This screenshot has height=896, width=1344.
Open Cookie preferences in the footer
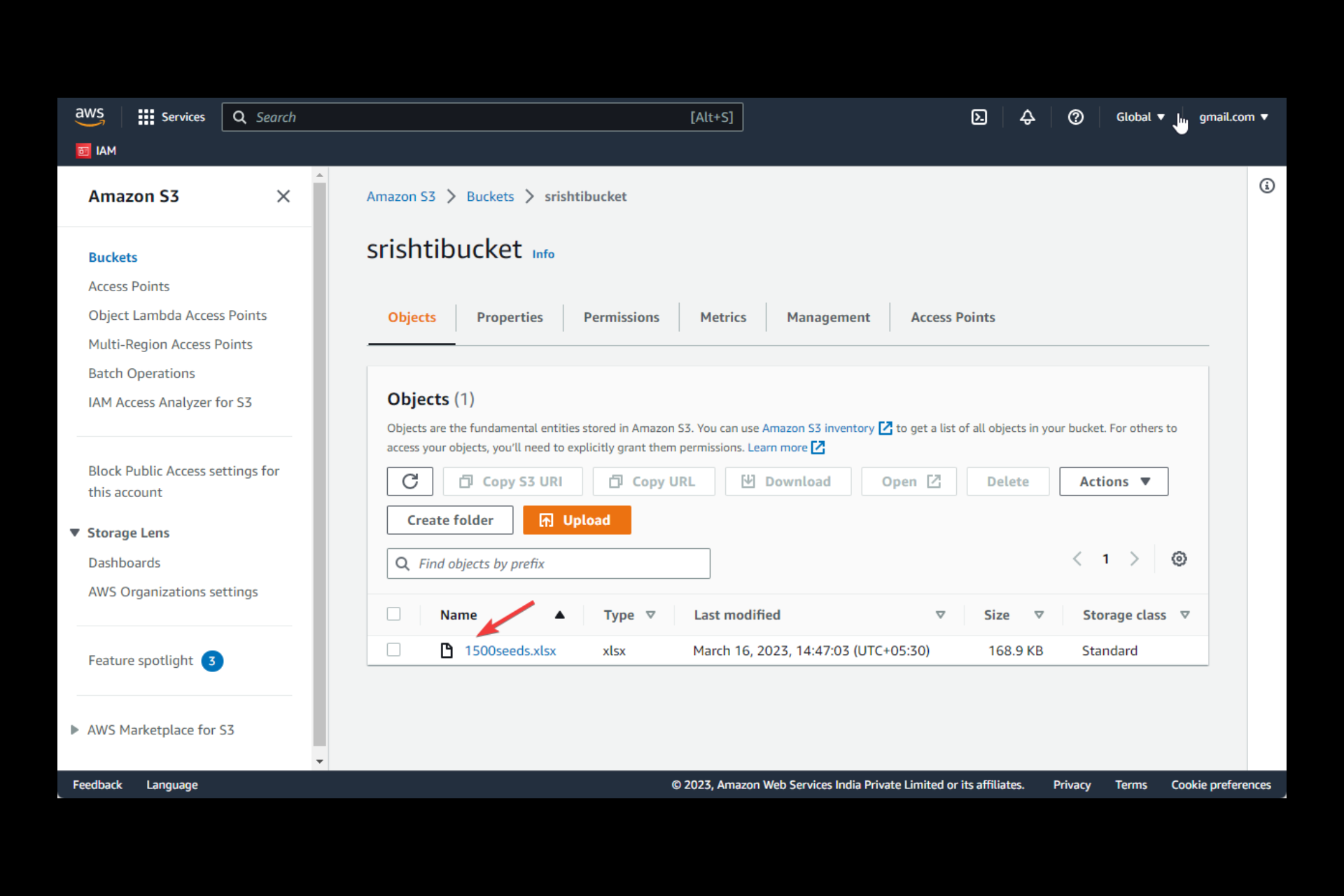1221,785
